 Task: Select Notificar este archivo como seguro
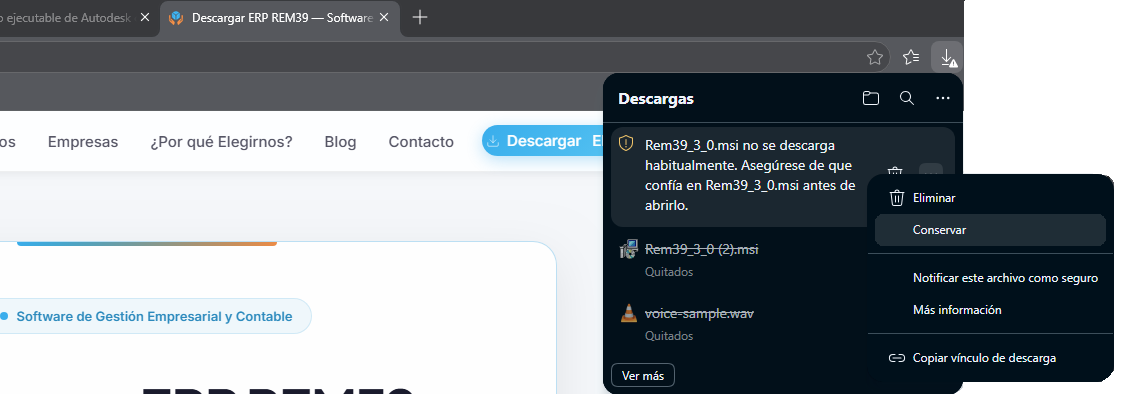(990, 278)
